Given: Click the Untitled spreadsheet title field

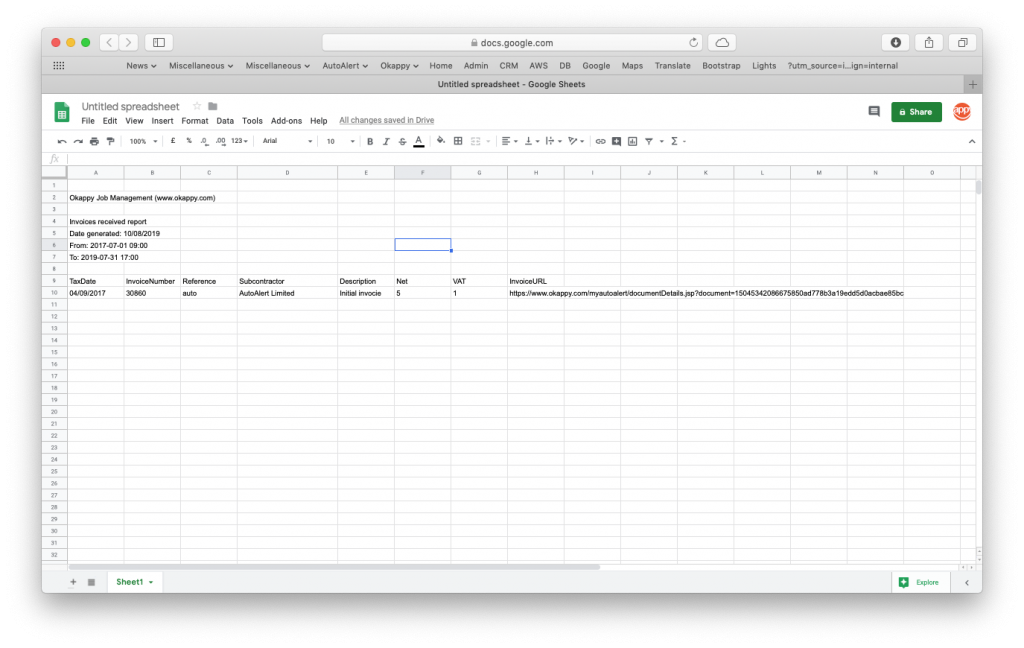Looking at the screenshot, I should [130, 106].
